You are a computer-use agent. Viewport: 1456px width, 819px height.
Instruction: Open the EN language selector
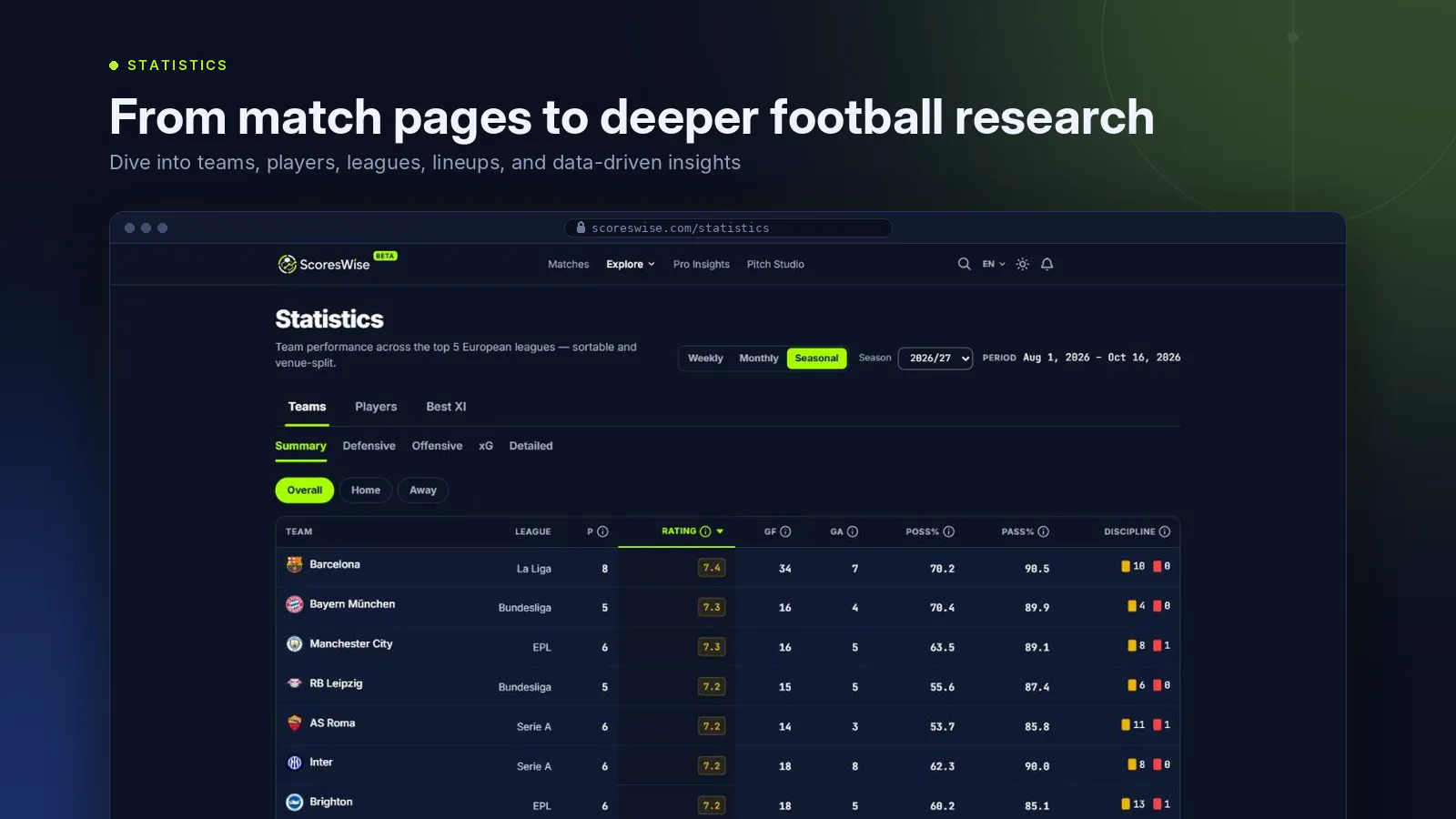coord(994,264)
